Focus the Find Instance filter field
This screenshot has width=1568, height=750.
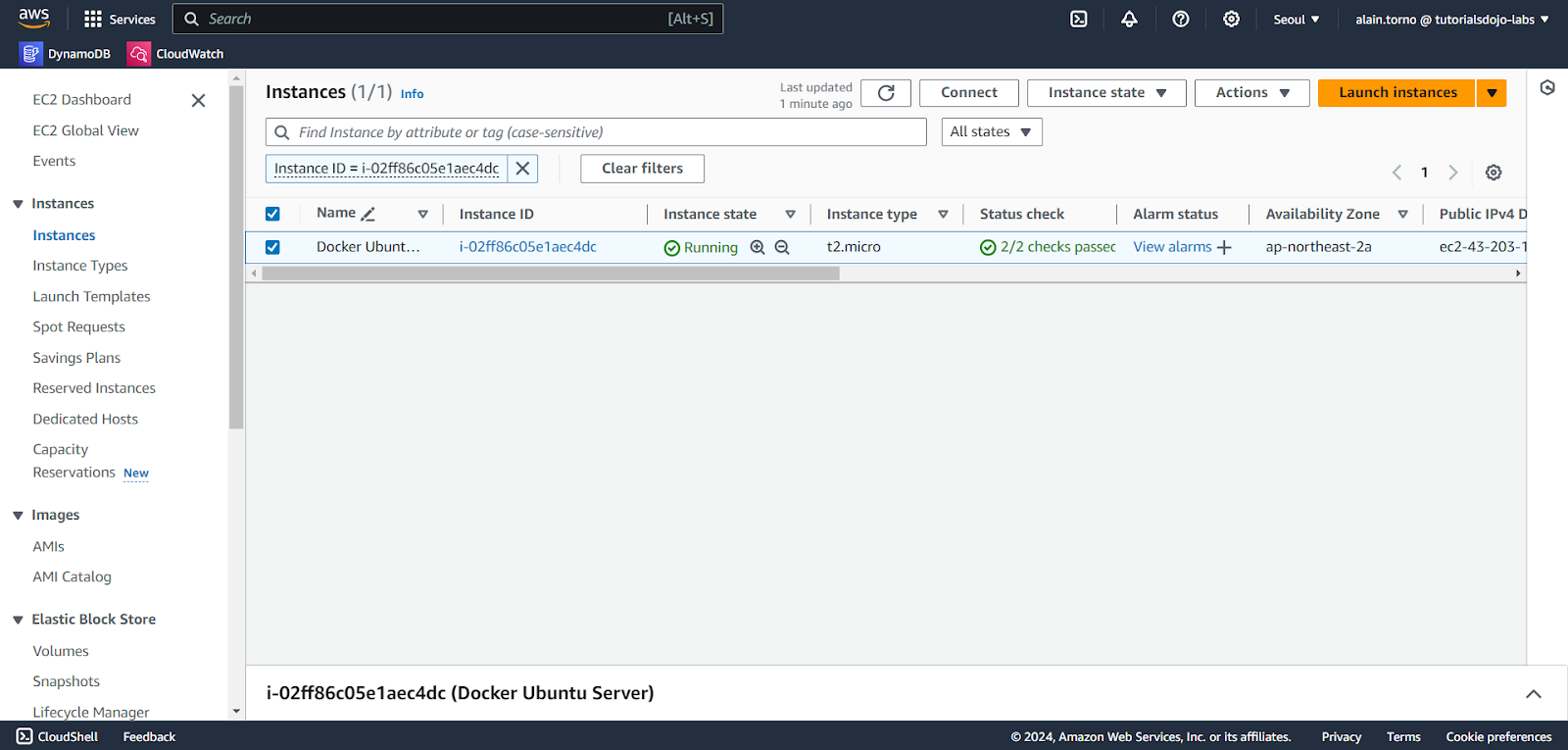pyautogui.click(x=596, y=132)
